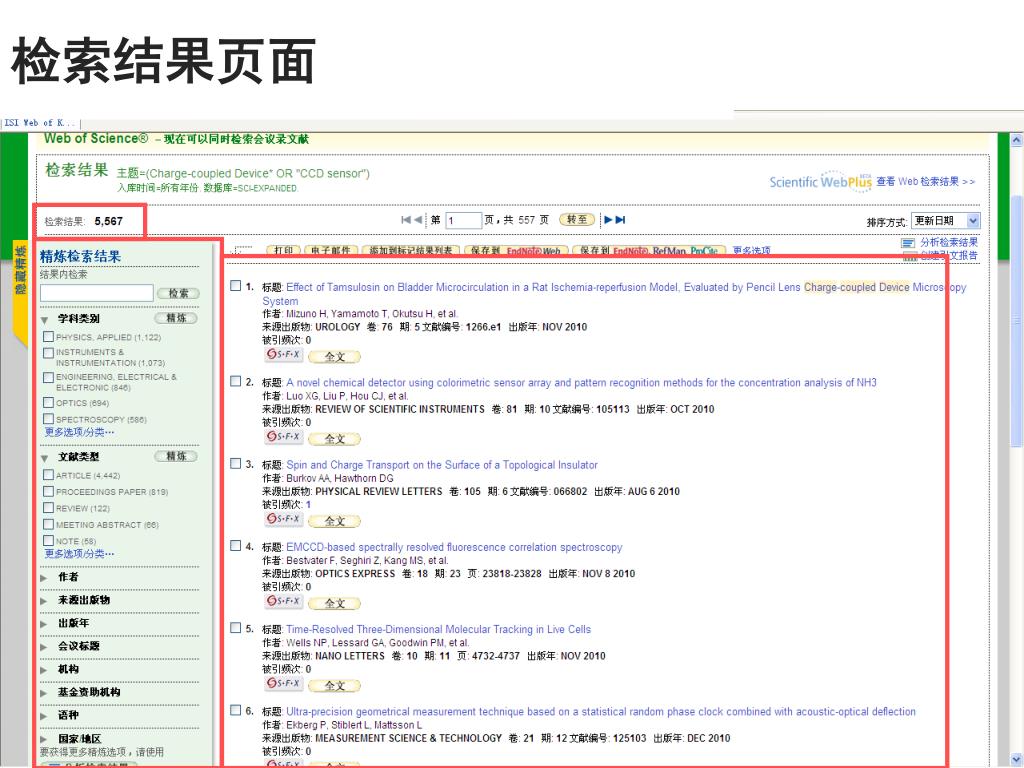Open the 分析检索结果 link
Image resolution: width=1024 pixels, height=768 pixels.
click(949, 242)
